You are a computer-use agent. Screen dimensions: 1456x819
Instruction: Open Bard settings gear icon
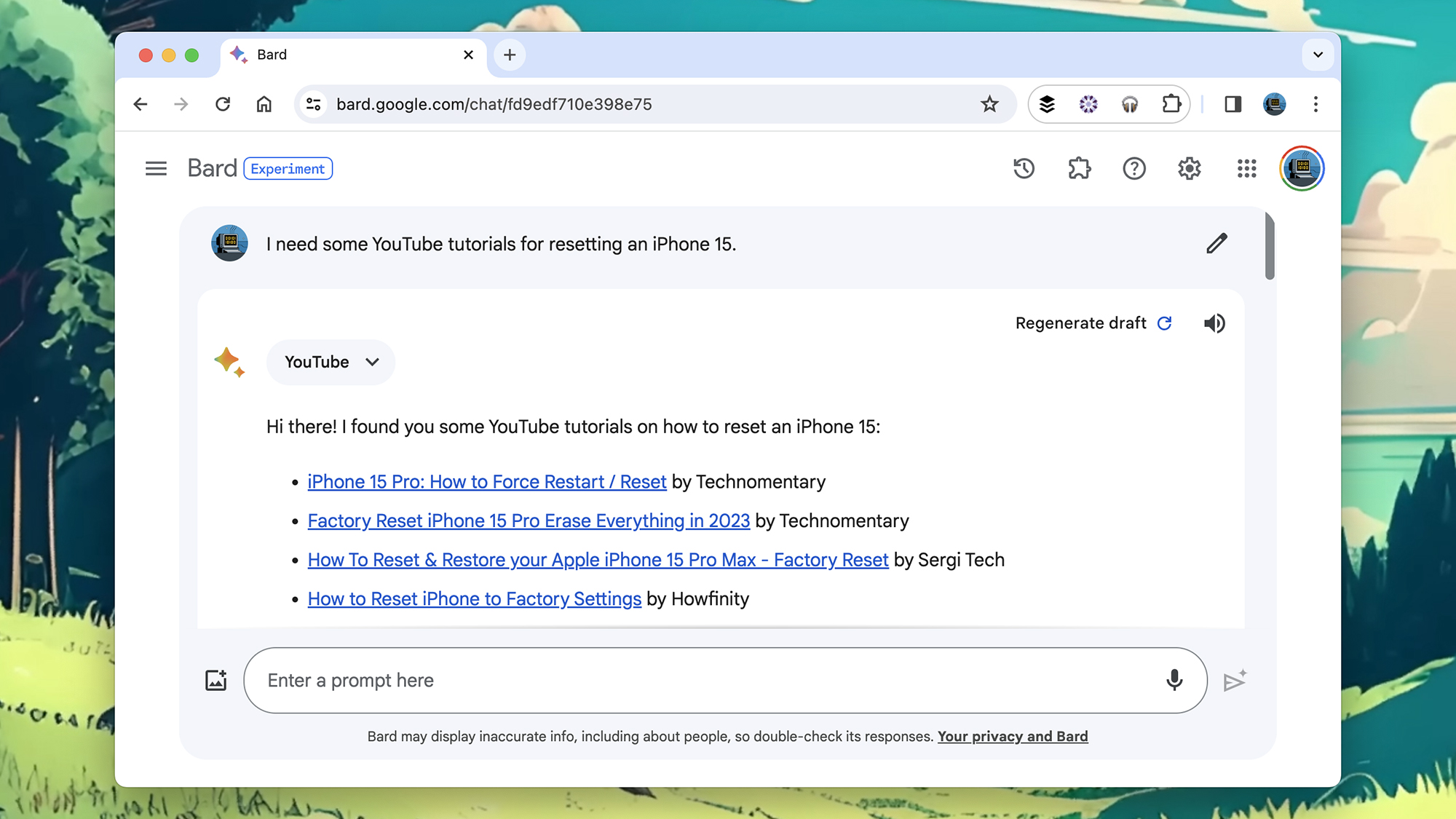coord(1189,169)
